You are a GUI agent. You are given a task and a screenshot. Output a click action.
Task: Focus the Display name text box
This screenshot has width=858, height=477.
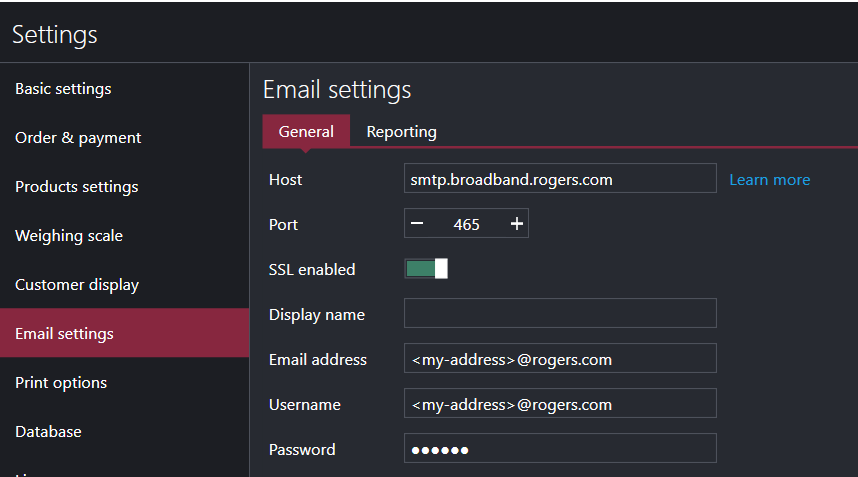pos(560,313)
